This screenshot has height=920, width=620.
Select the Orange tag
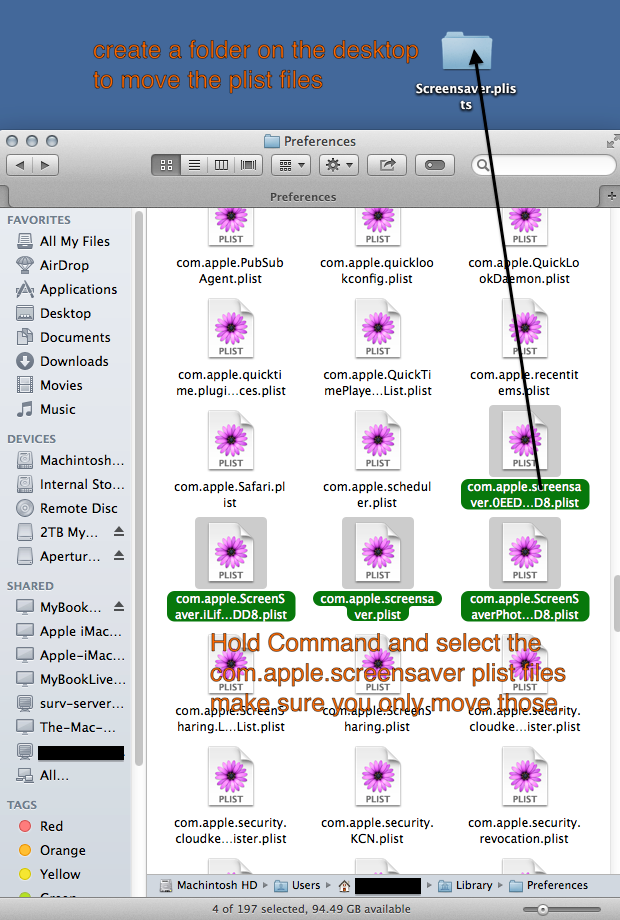coord(52,850)
